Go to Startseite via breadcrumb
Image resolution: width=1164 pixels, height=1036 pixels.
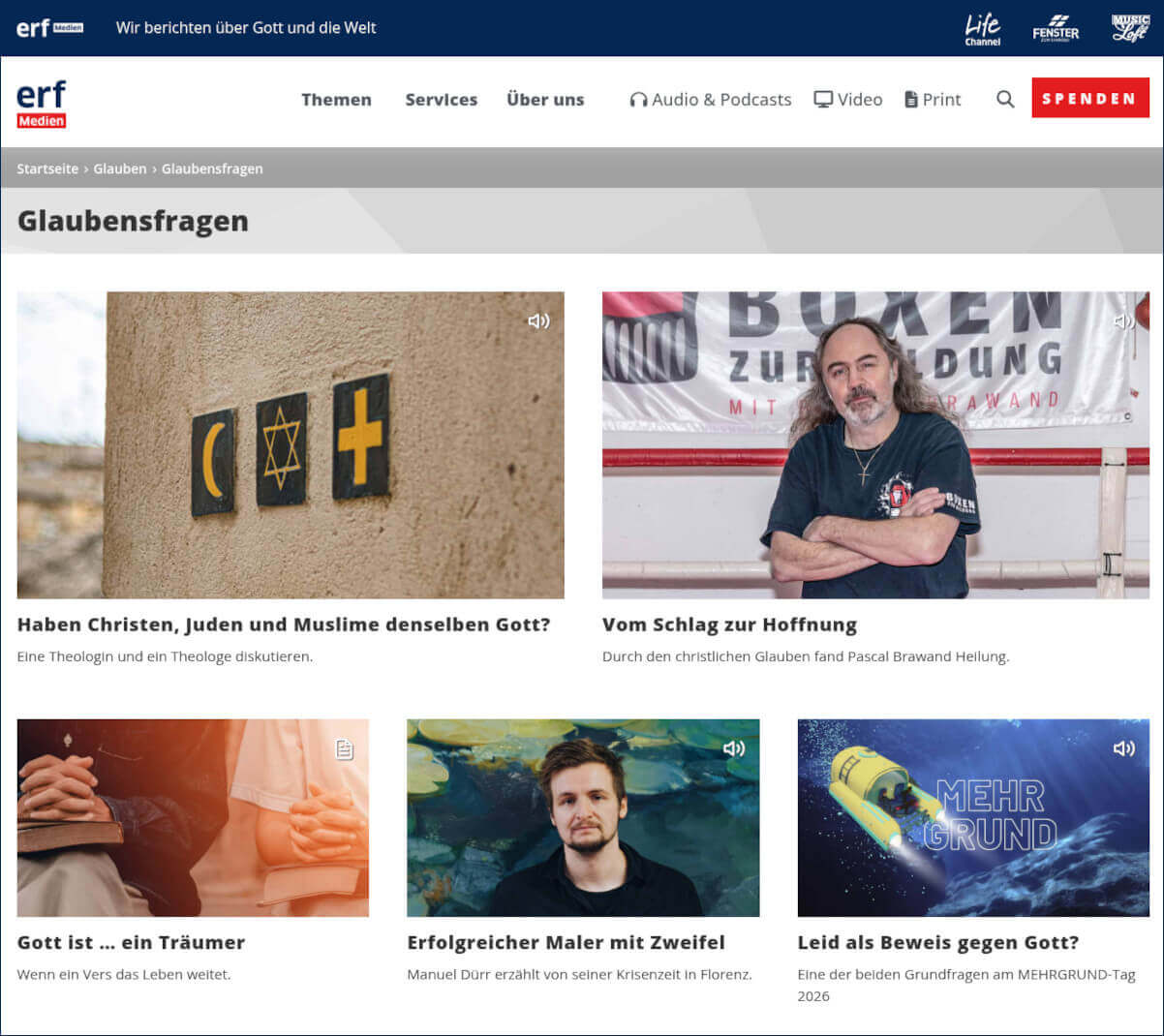point(46,168)
